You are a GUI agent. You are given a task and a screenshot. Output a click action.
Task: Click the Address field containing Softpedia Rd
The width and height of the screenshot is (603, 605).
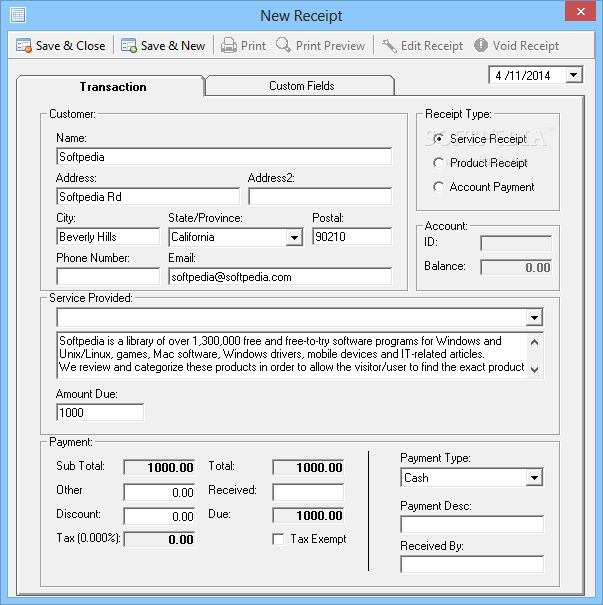tap(148, 197)
